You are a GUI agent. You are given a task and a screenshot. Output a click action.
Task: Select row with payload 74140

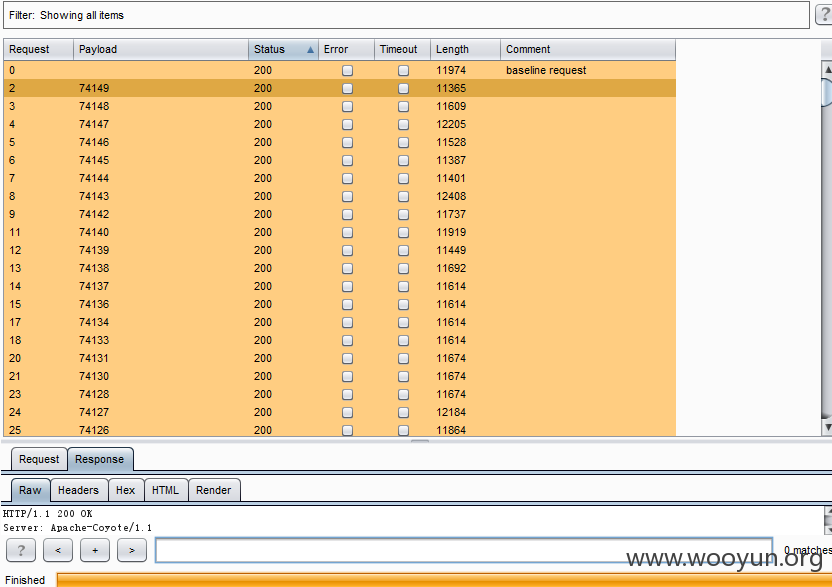click(x=340, y=232)
